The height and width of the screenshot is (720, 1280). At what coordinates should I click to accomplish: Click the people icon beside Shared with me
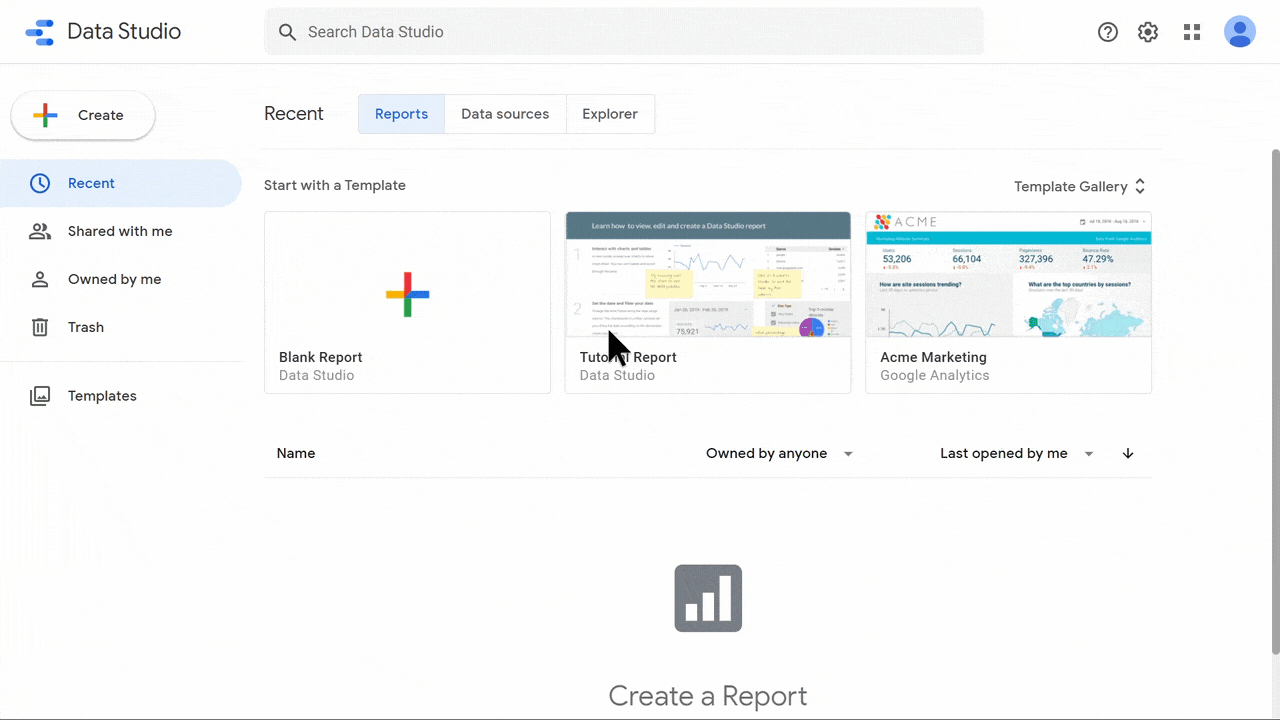point(40,231)
